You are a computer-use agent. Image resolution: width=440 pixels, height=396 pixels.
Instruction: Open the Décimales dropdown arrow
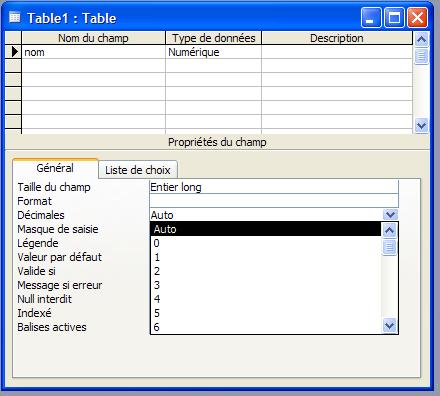click(x=390, y=215)
